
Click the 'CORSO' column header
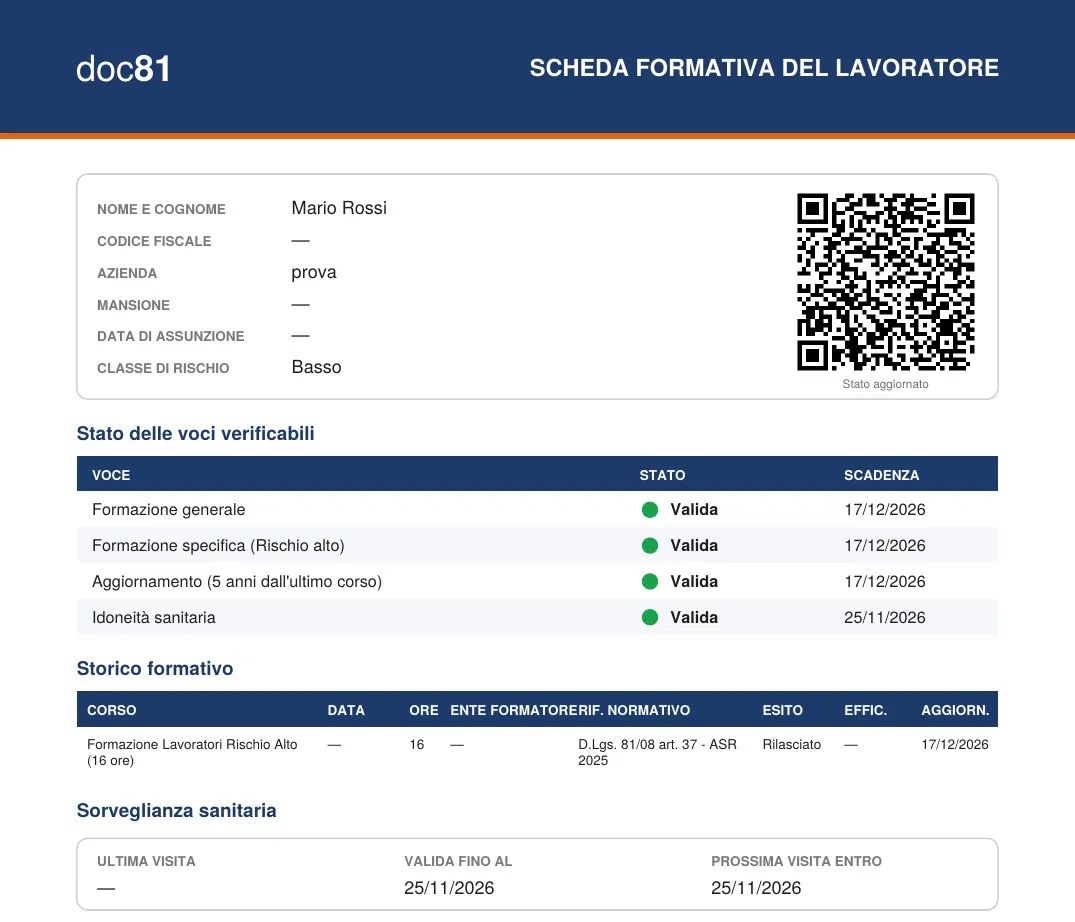pyautogui.click(x=112, y=710)
